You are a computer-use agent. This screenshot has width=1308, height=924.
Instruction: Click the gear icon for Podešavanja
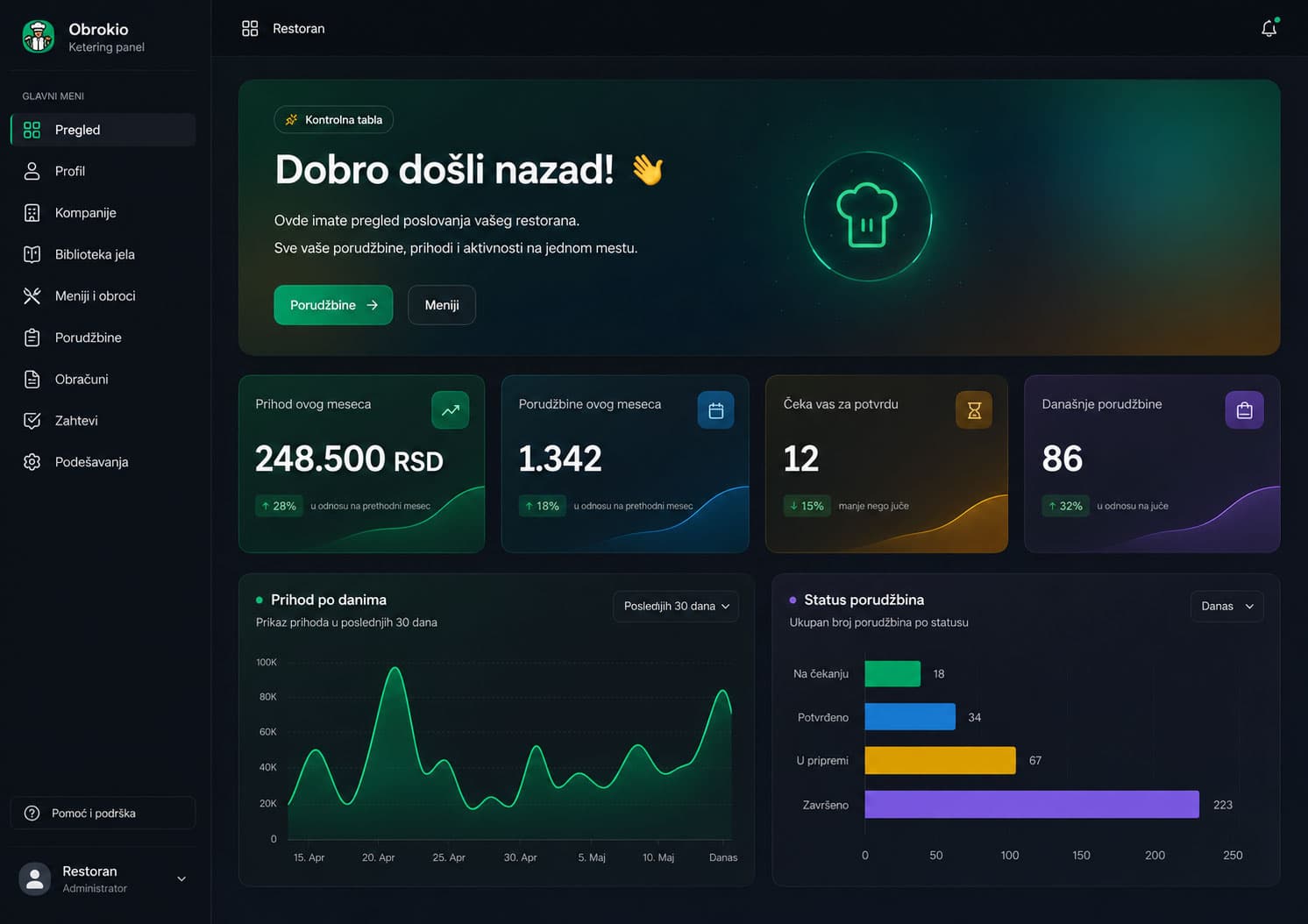click(x=32, y=462)
